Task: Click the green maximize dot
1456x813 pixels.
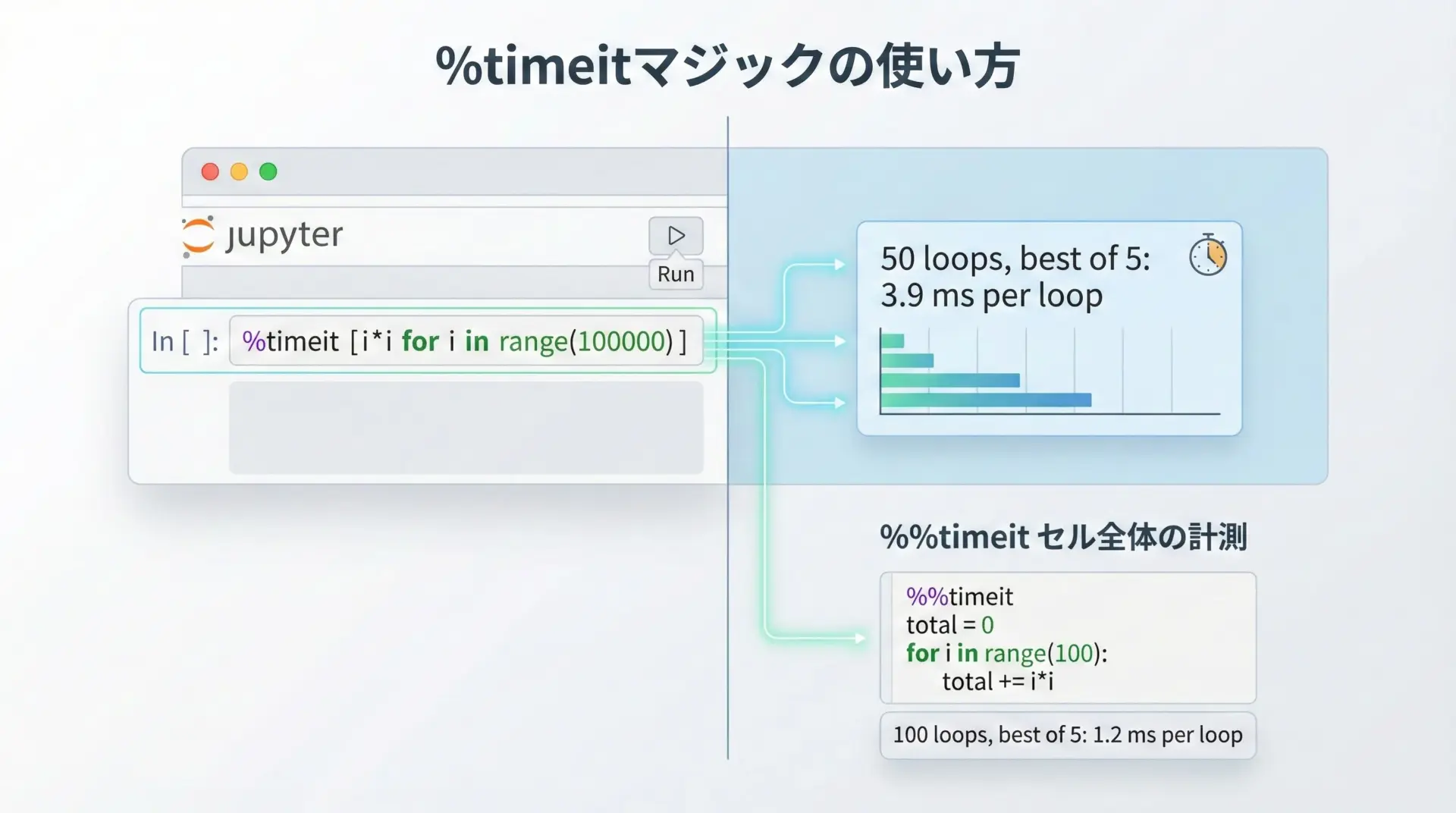Action: pos(268,171)
